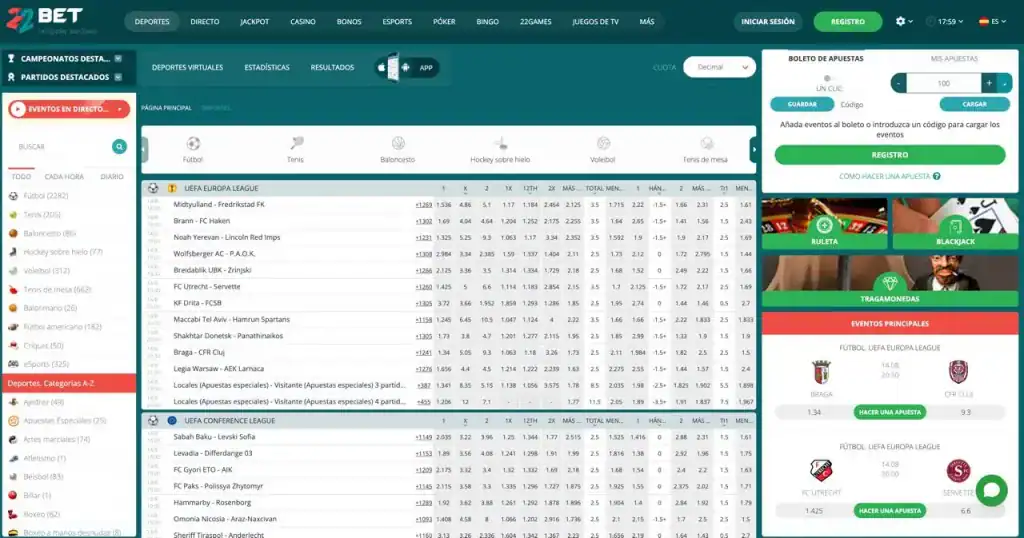This screenshot has width=1024, height=538.
Task: Toggle the Un clic betting switch
Action: (x=827, y=79)
